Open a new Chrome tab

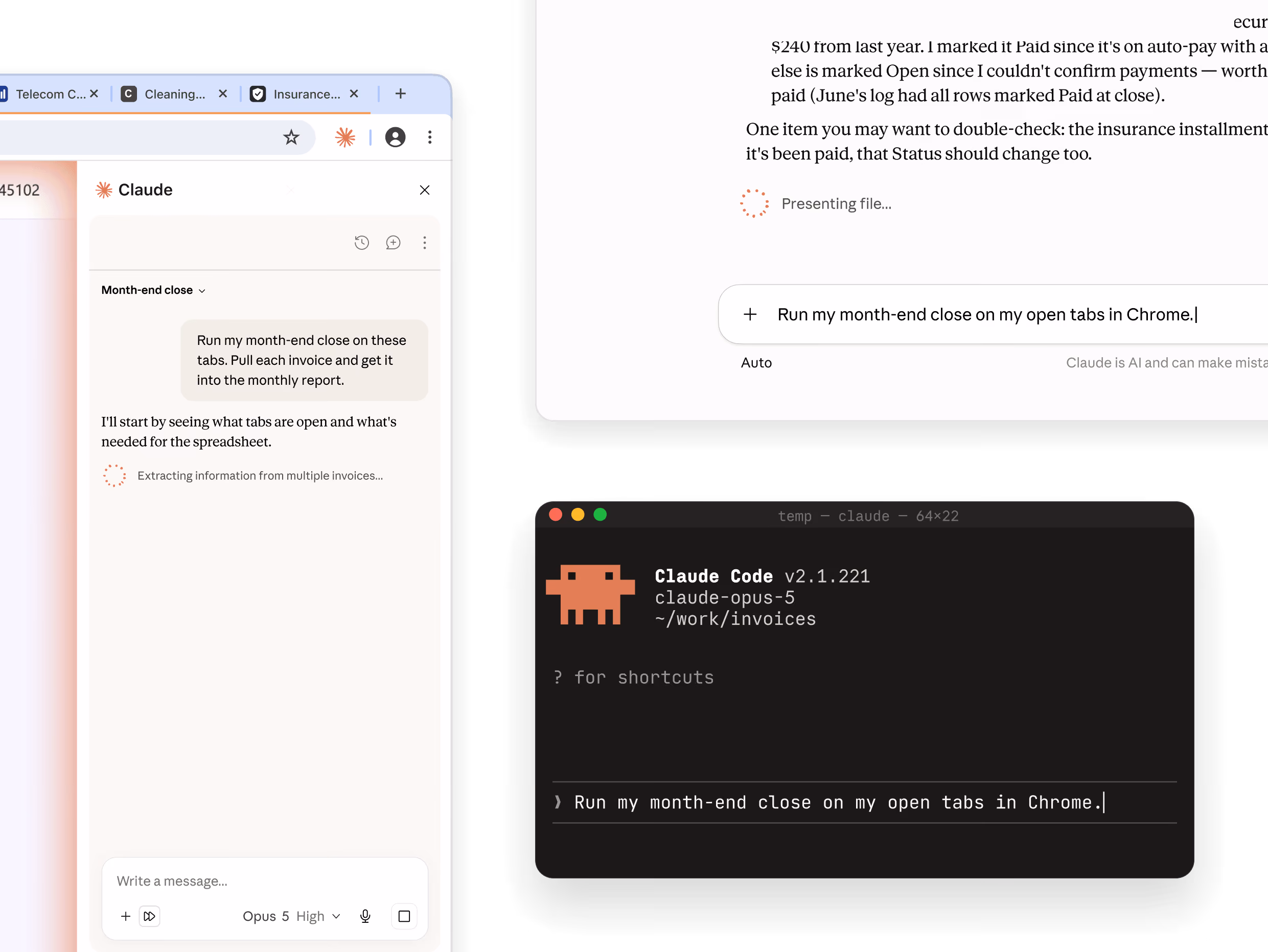point(401,94)
